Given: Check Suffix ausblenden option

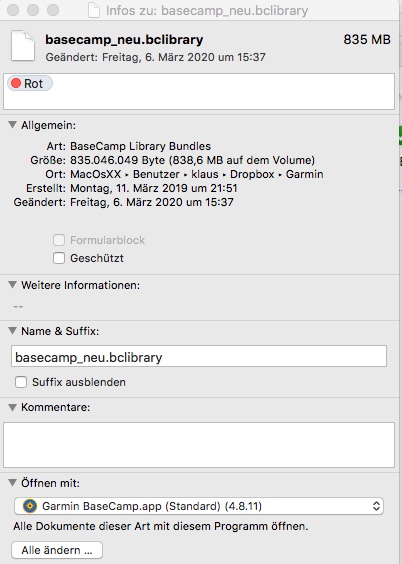Looking at the screenshot, I should [x=21, y=382].
